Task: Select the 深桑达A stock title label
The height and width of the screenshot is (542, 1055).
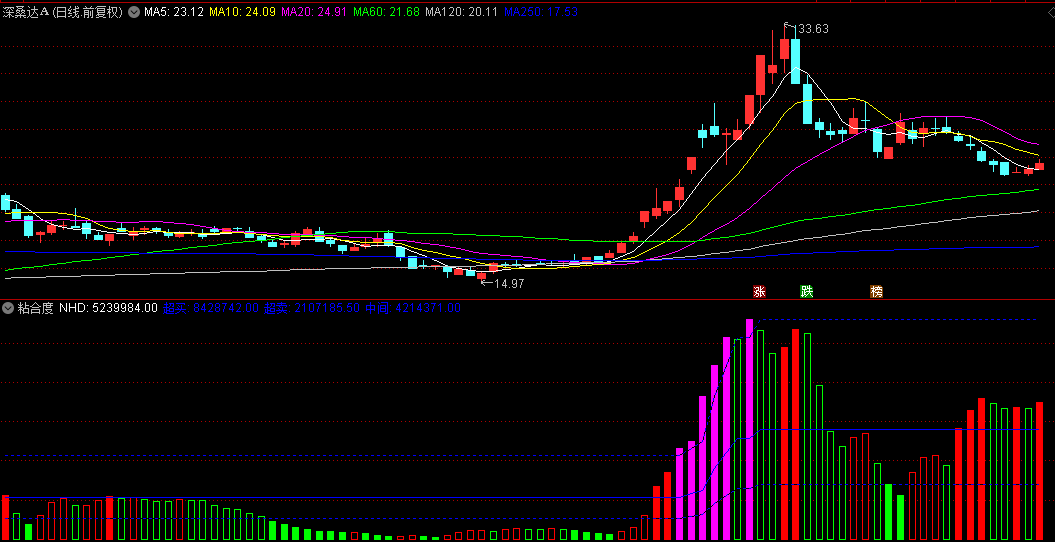Action: pyautogui.click(x=62, y=12)
